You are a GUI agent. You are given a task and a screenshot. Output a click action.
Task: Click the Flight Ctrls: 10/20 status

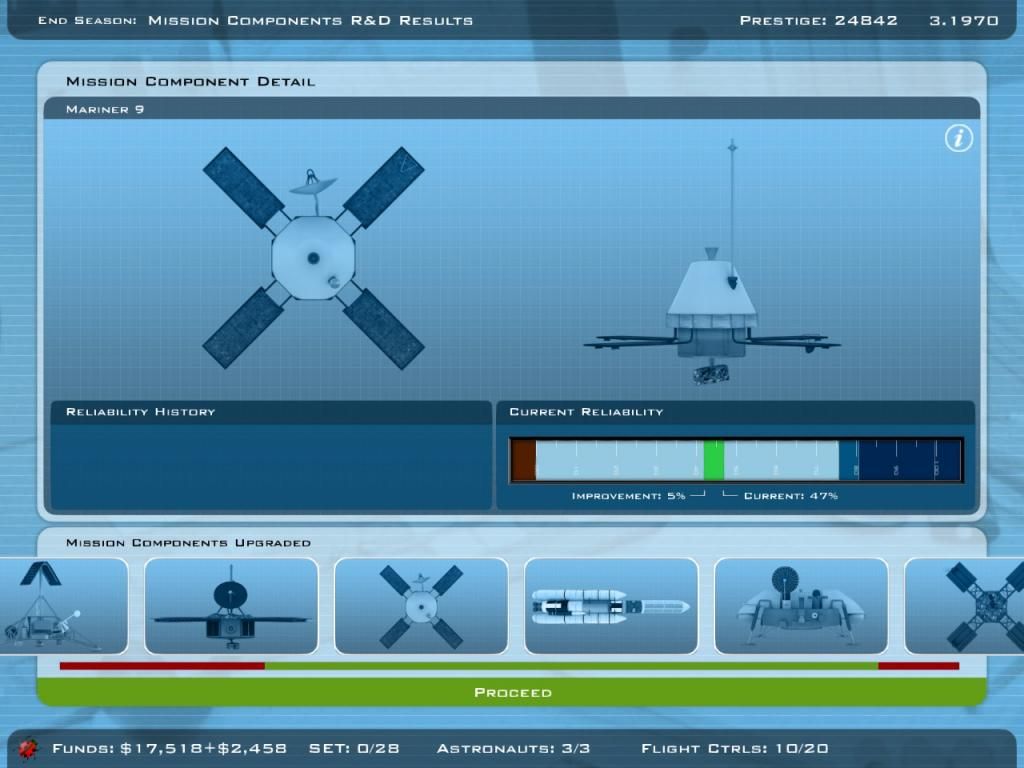(x=735, y=748)
